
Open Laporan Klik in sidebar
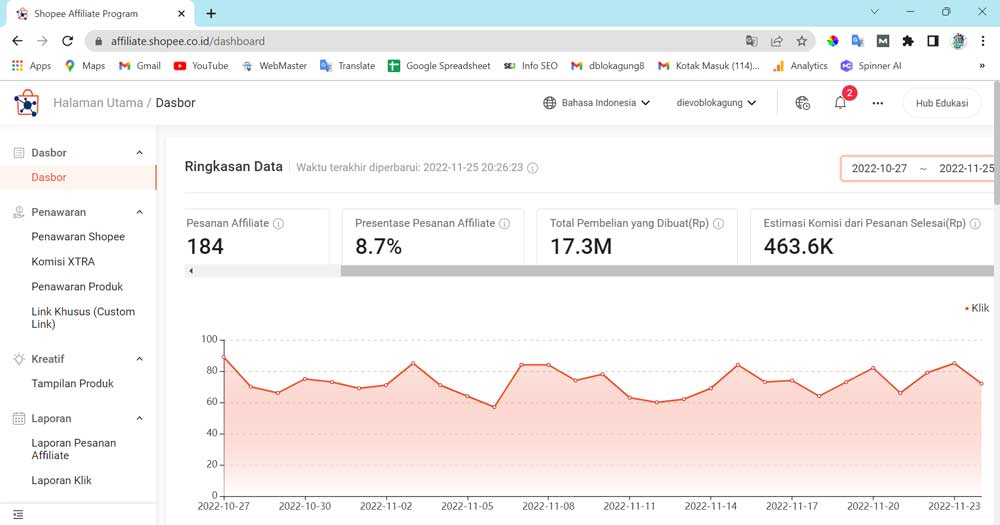61,480
